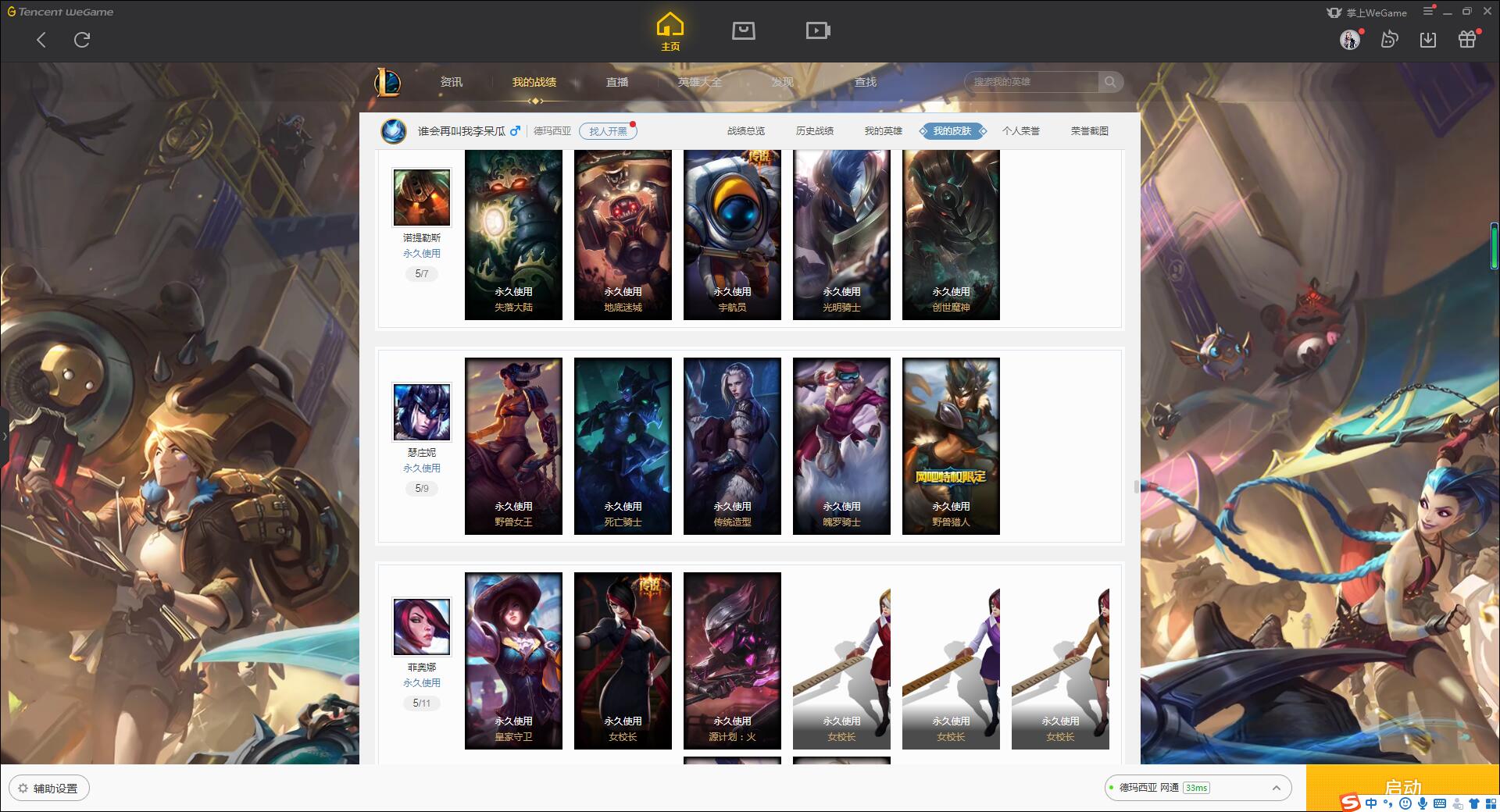The height and width of the screenshot is (812, 1500).
Task: Open the 失落大陆 skin card
Action: click(x=513, y=235)
